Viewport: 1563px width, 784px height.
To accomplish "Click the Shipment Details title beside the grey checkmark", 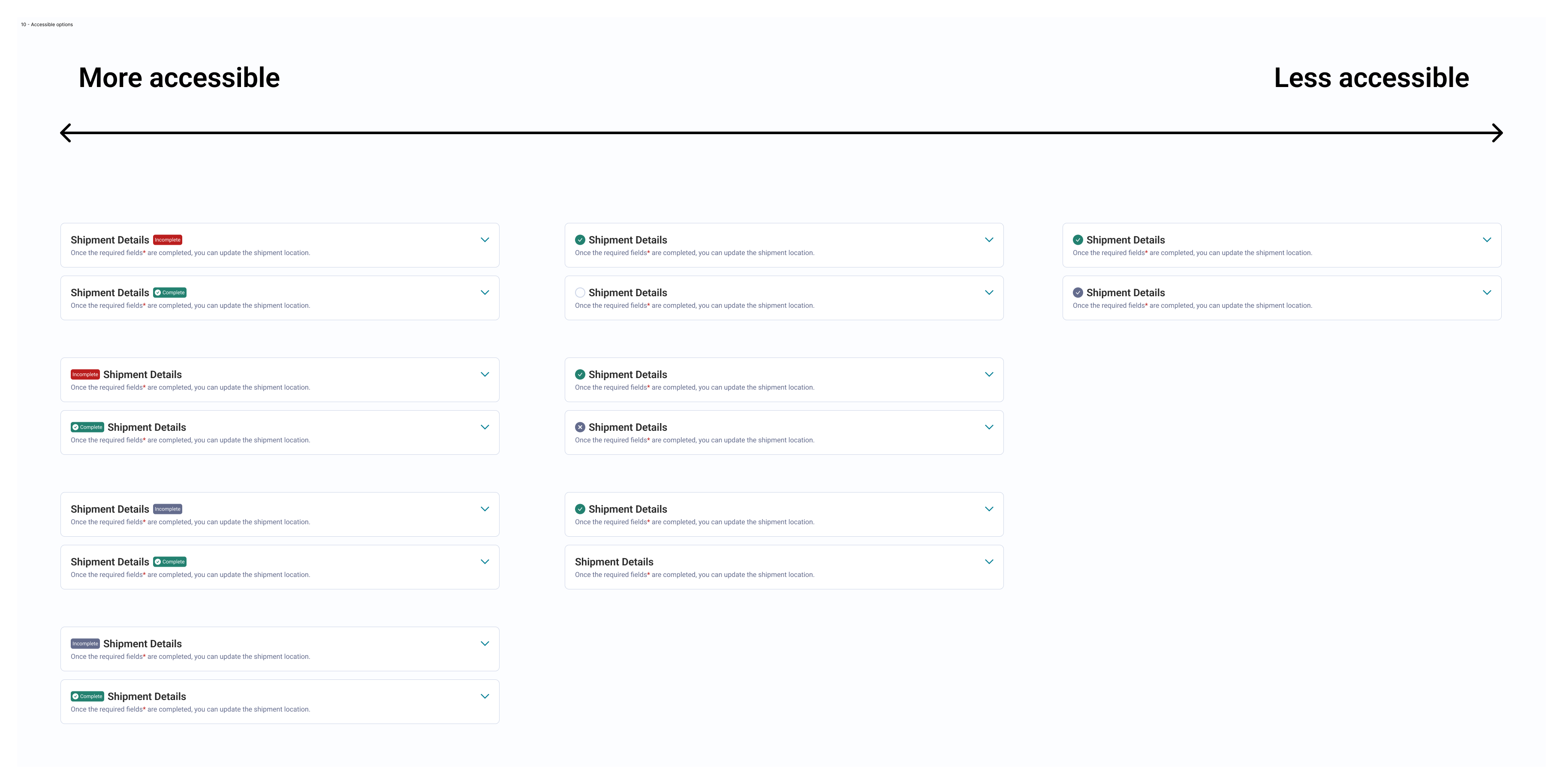I will point(1126,292).
